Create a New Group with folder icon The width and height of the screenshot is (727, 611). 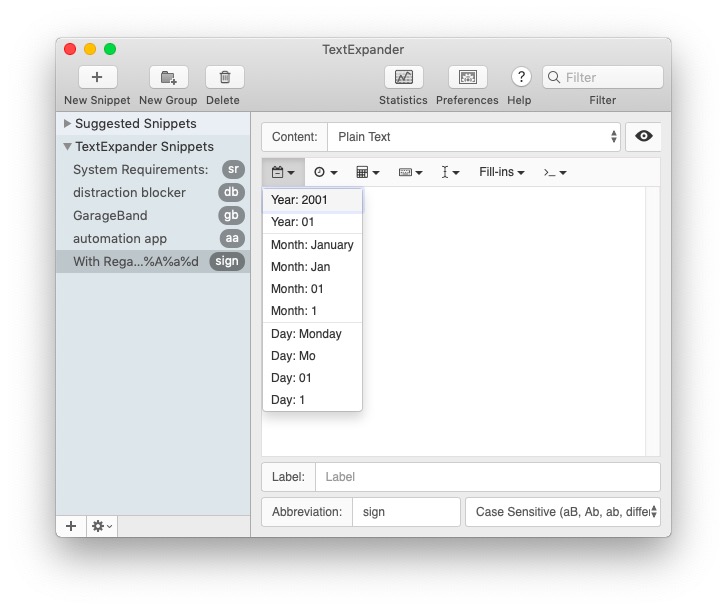click(168, 77)
